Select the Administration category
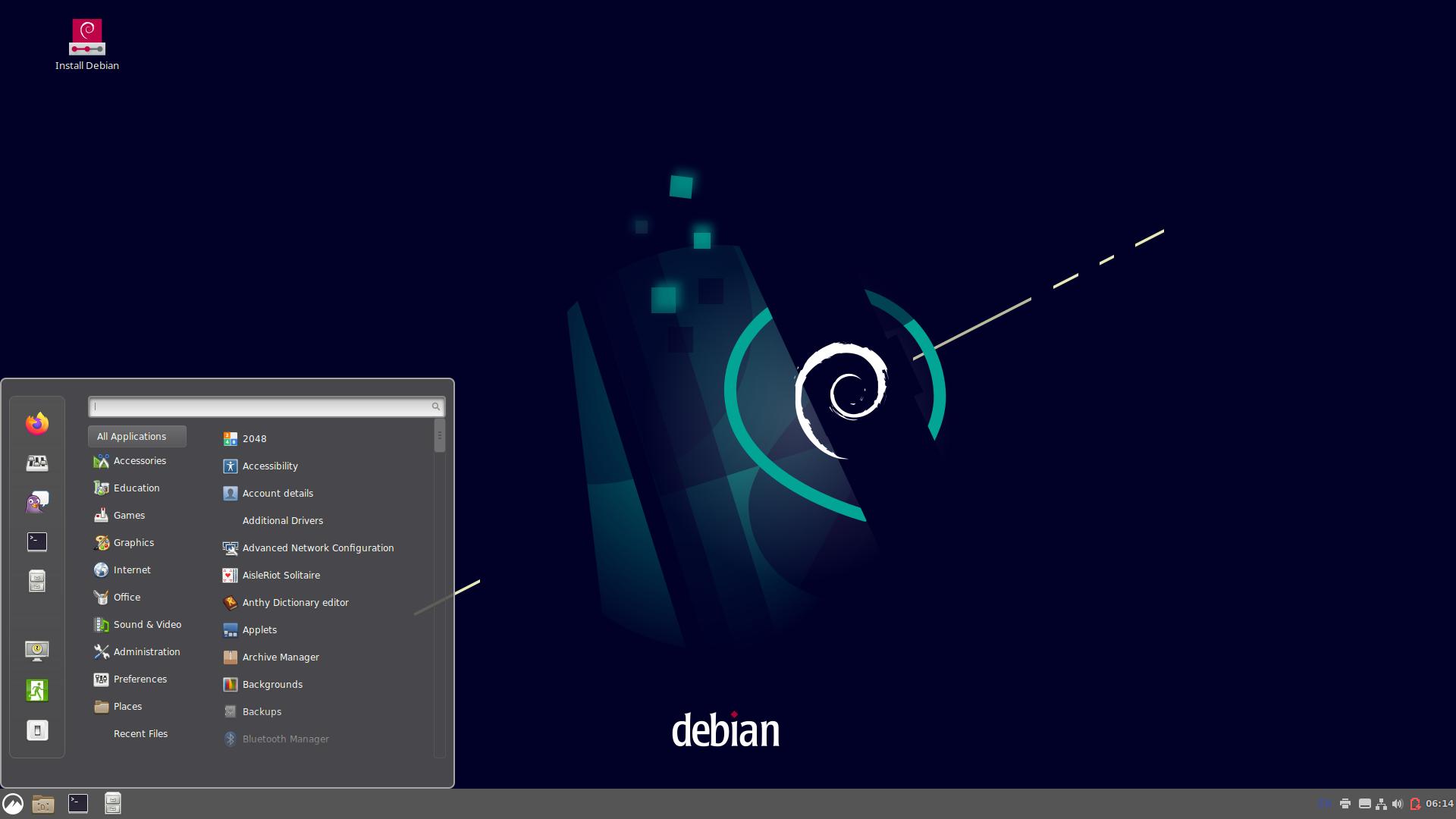The image size is (1456, 819). coord(146,652)
